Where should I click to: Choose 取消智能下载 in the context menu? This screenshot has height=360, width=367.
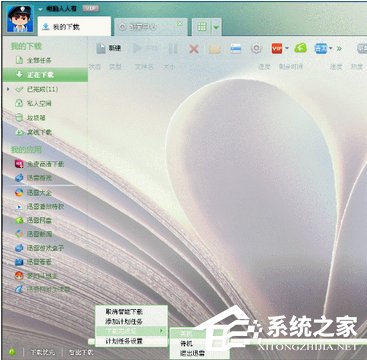click(131, 312)
